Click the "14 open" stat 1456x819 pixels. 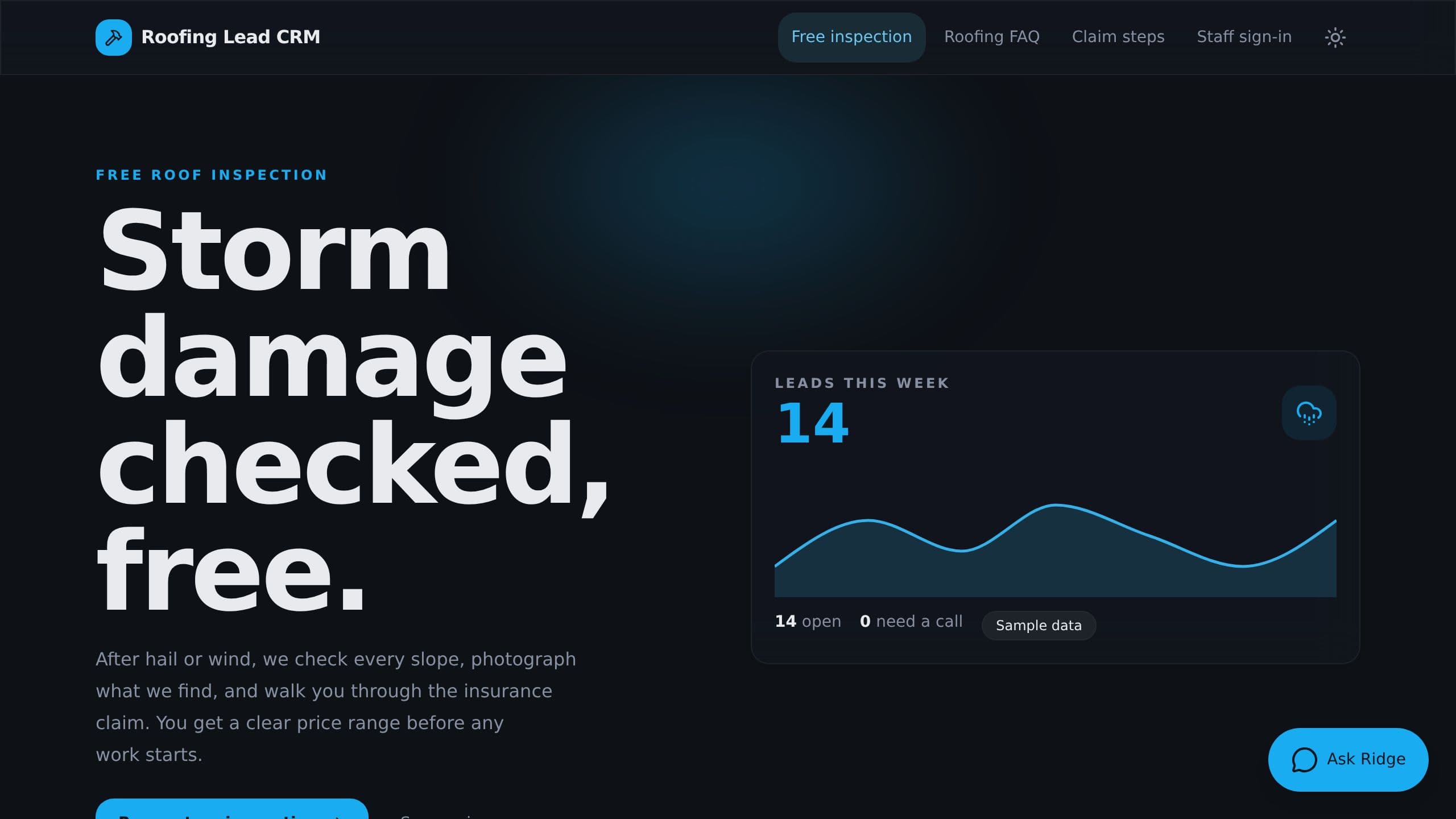[808, 621]
